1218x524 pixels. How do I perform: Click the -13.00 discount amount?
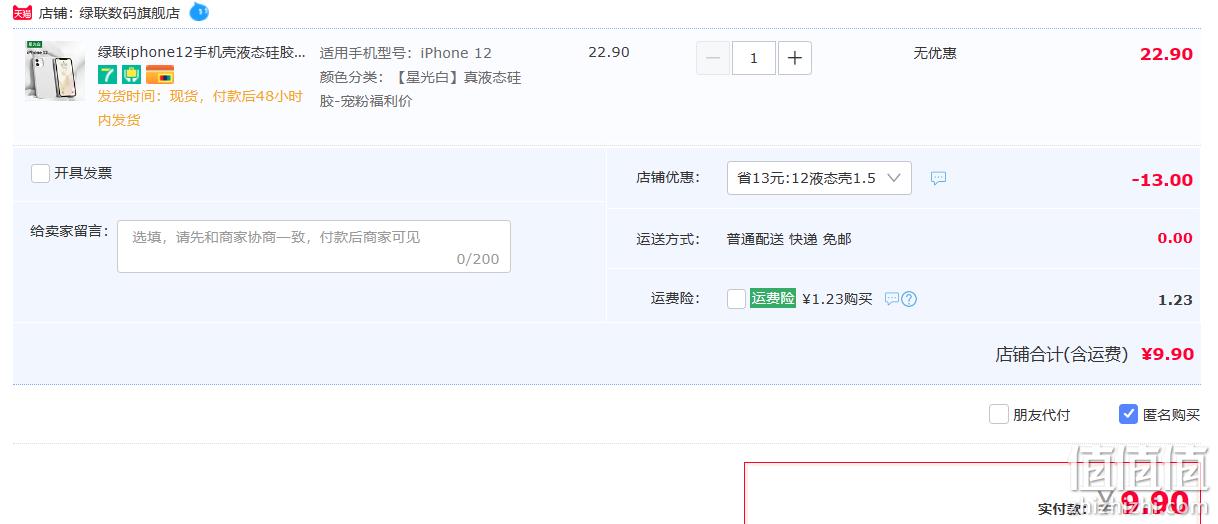(x=1162, y=180)
